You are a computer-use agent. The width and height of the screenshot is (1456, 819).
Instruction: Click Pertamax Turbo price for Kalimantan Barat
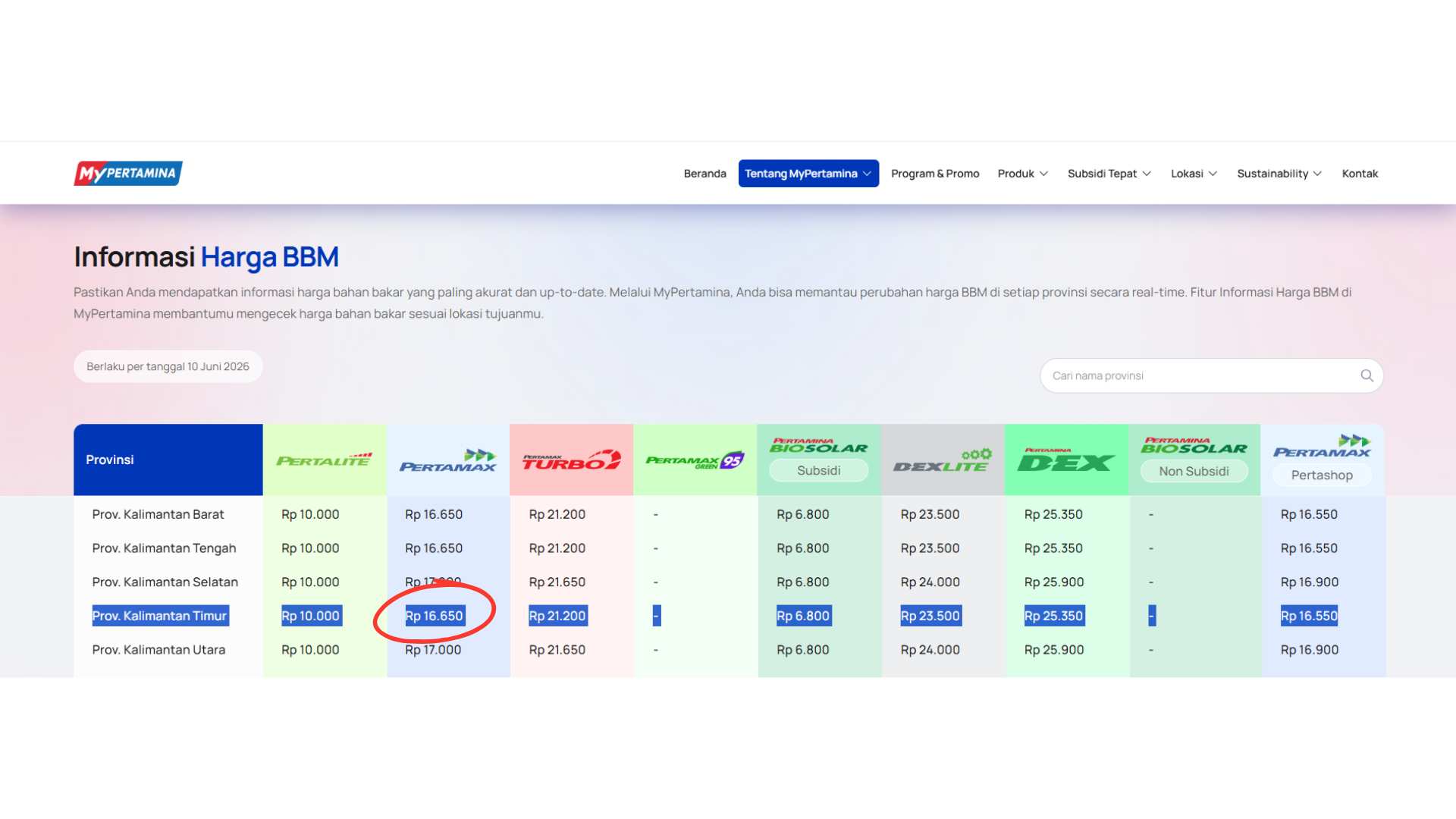(557, 514)
